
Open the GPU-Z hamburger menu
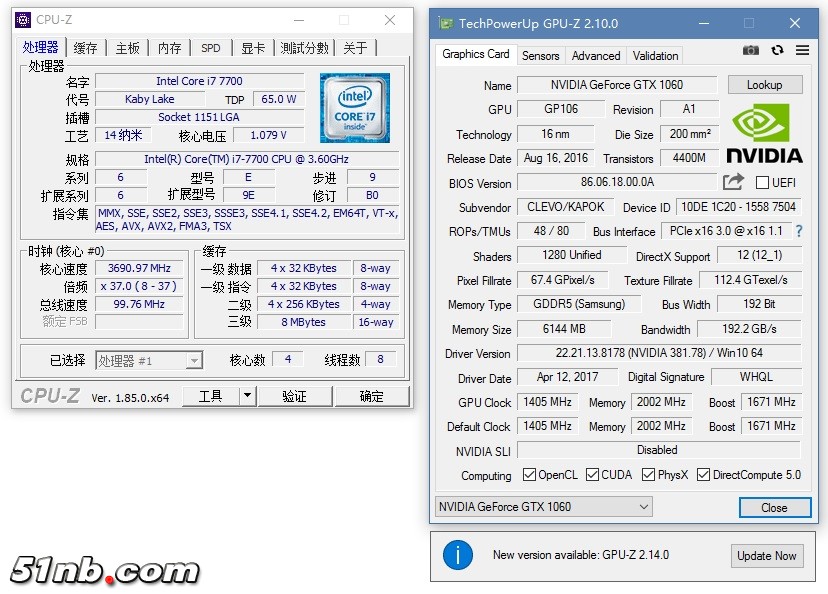(802, 51)
